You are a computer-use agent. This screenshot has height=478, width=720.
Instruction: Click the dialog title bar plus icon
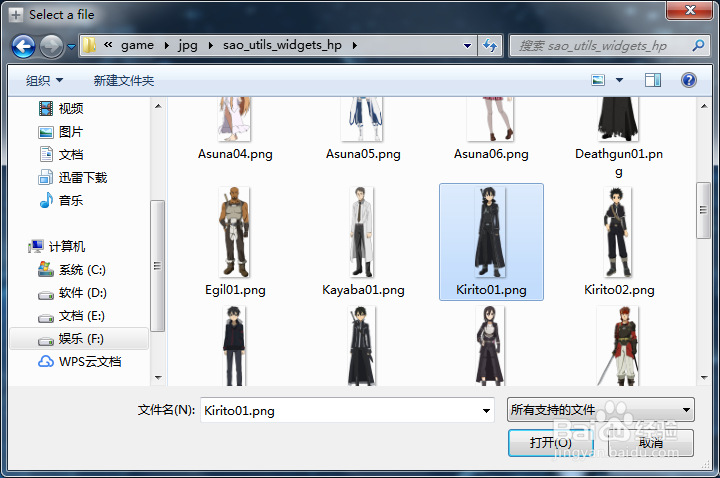click(x=16, y=15)
